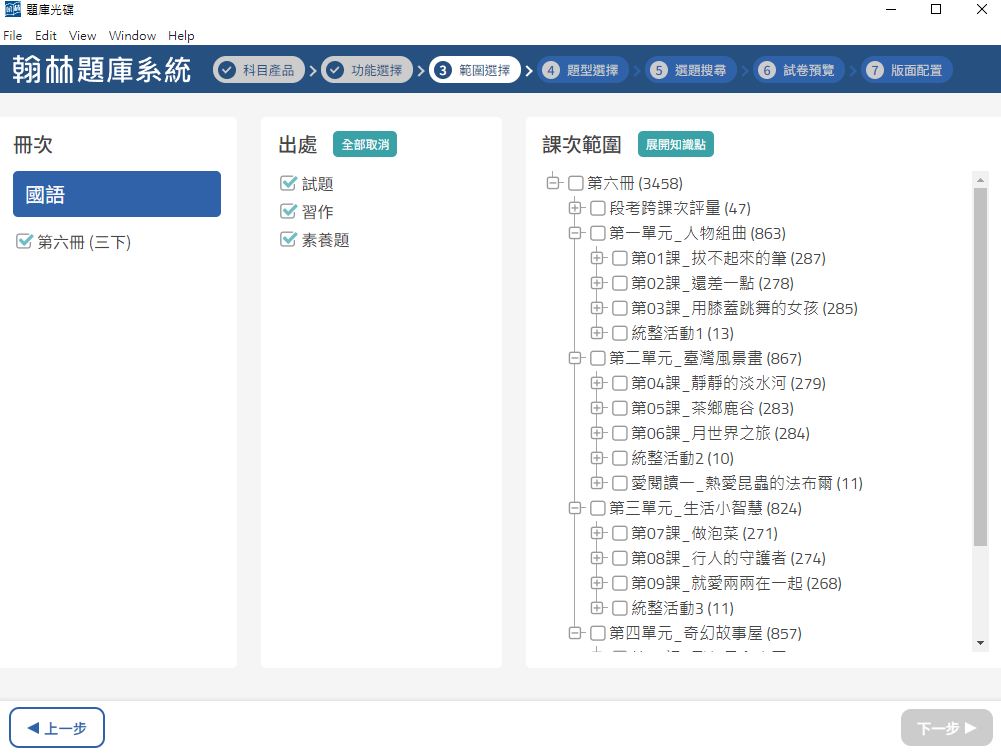The image size is (1001, 754).
Task: Click the step 7 版面配置 number icon
Action: pos(875,70)
